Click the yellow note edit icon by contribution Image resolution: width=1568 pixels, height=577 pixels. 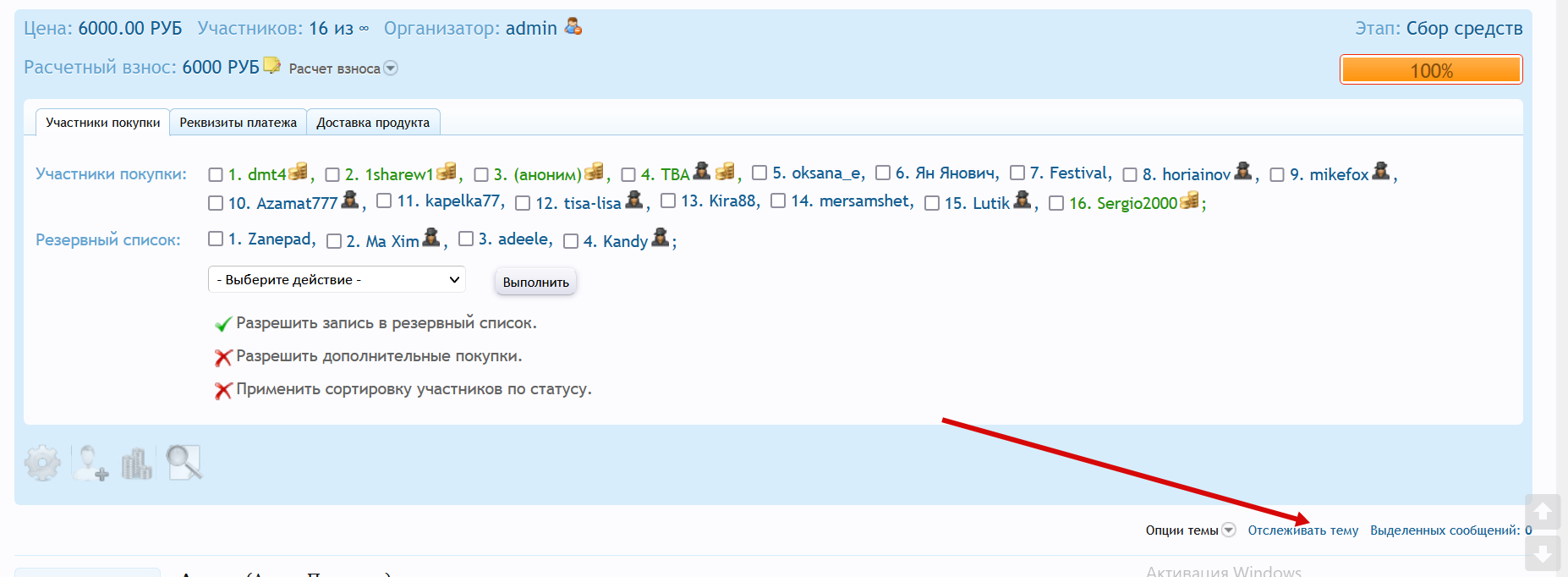coord(271,66)
